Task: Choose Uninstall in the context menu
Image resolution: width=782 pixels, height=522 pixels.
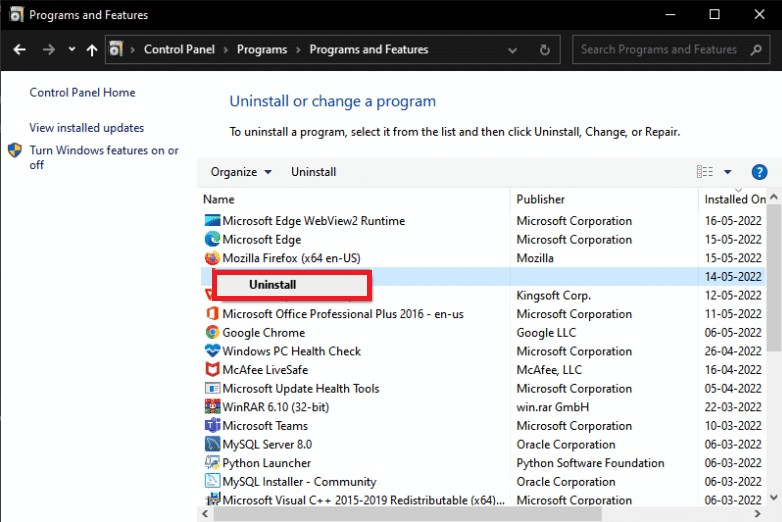Action: [x=291, y=285]
